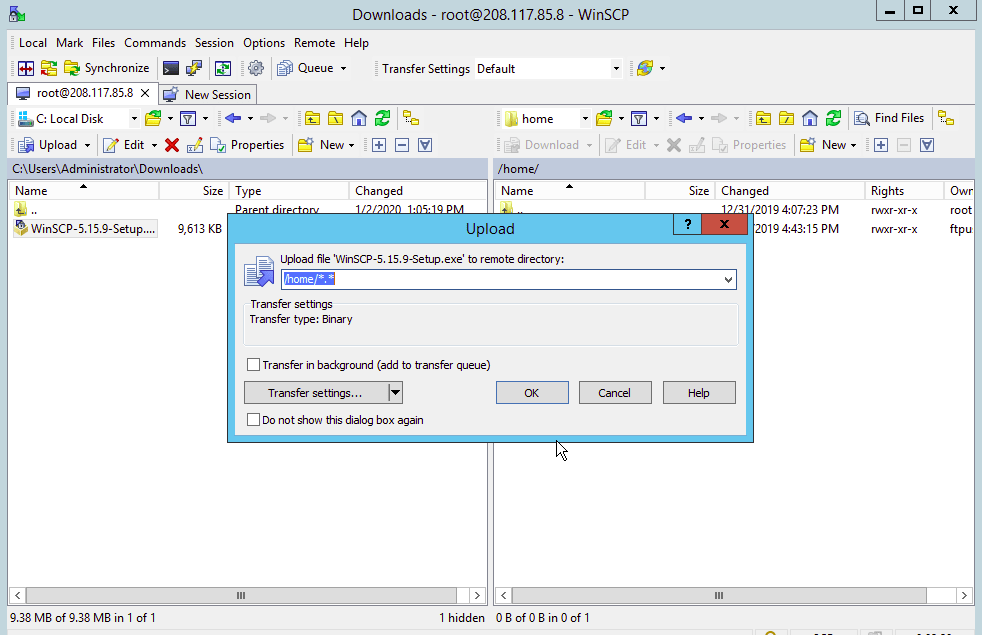Expand local Upload dropdown arrow

[x=87, y=145]
